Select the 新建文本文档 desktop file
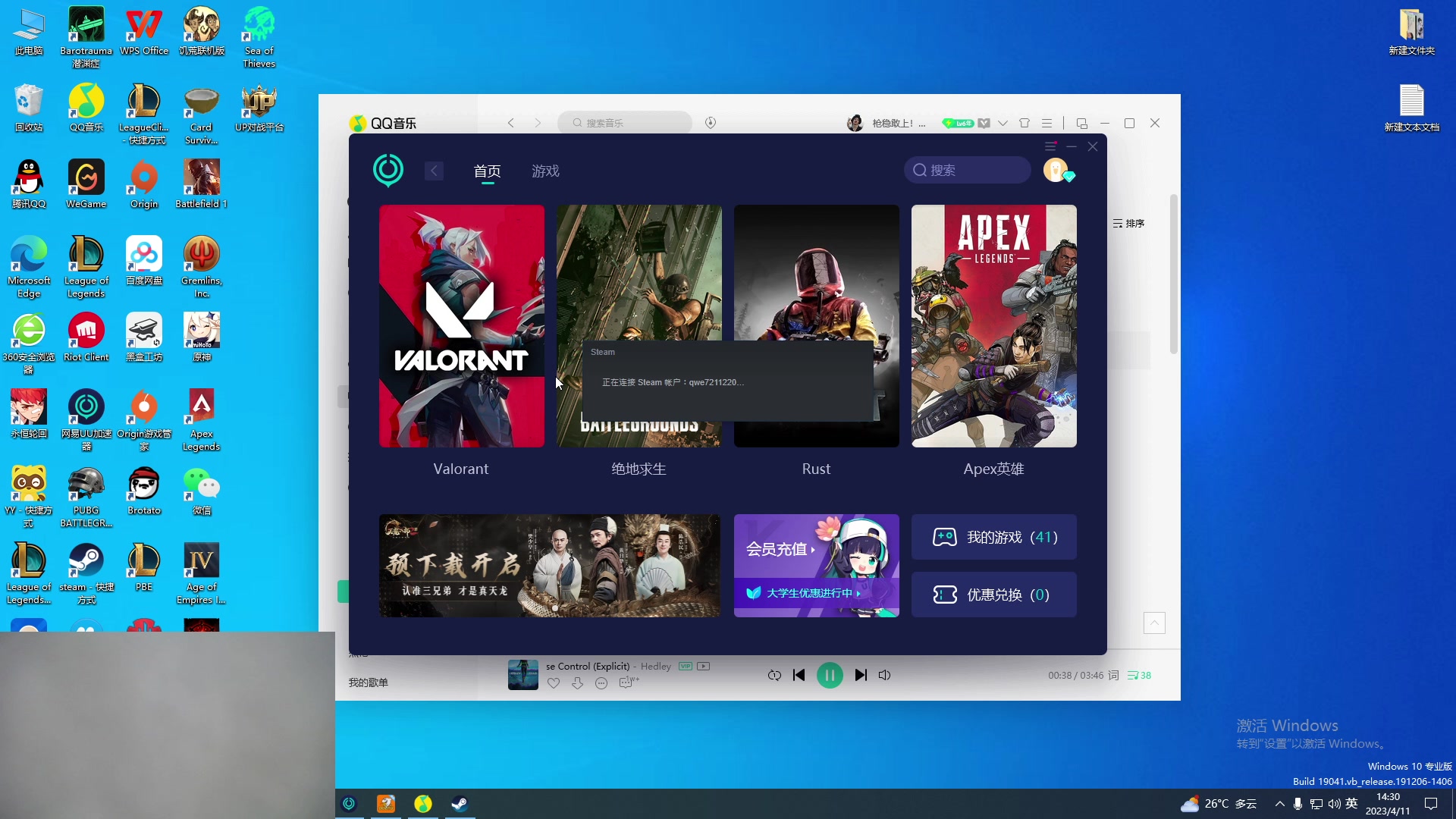 tap(1412, 108)
